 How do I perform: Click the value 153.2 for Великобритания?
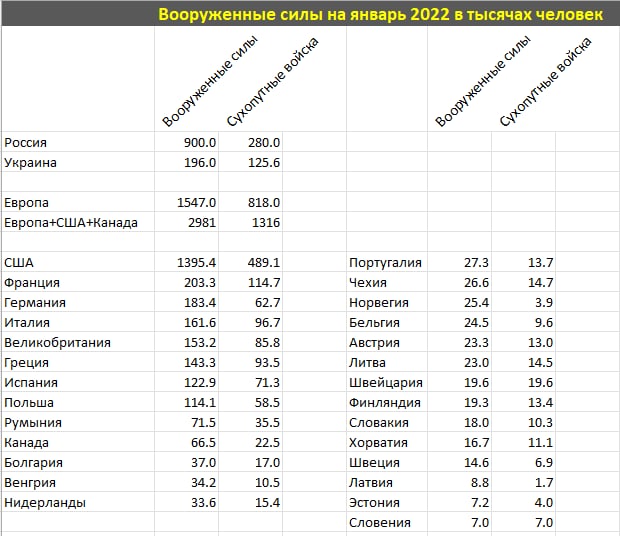click(x=200, y=342)
